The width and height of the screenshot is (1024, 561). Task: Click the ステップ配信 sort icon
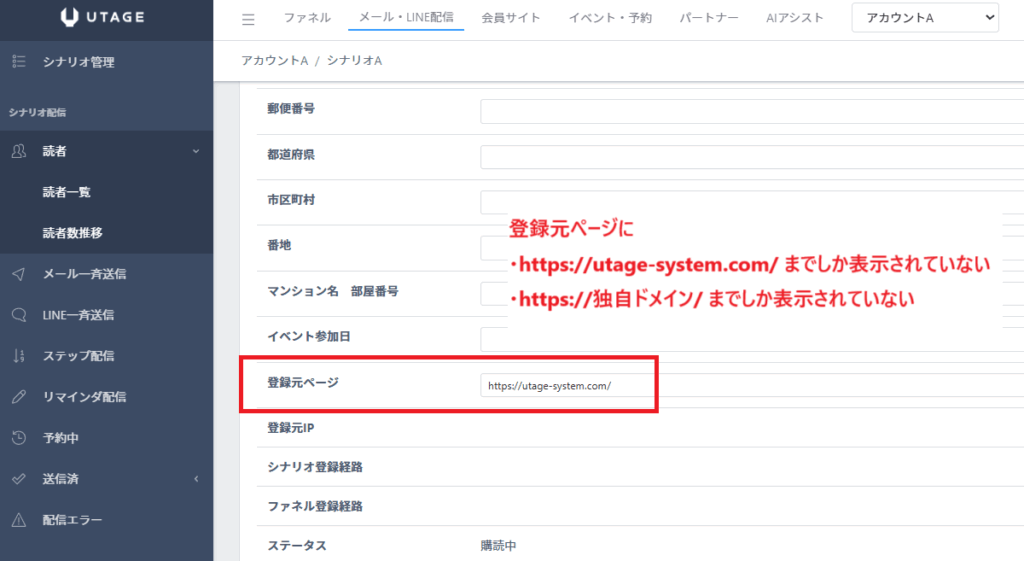(19, 356)
